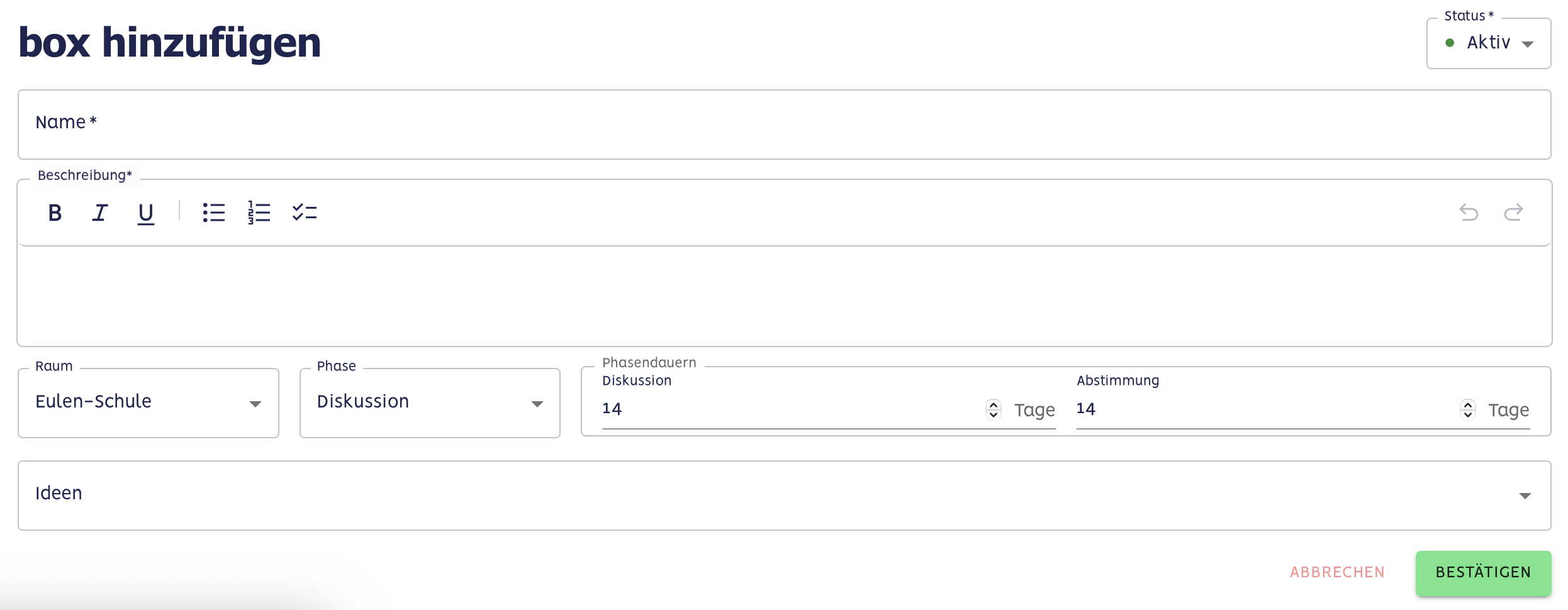1568x610 pixels.
Task: Insert a checklist in description
Action: tap(305, 213)
